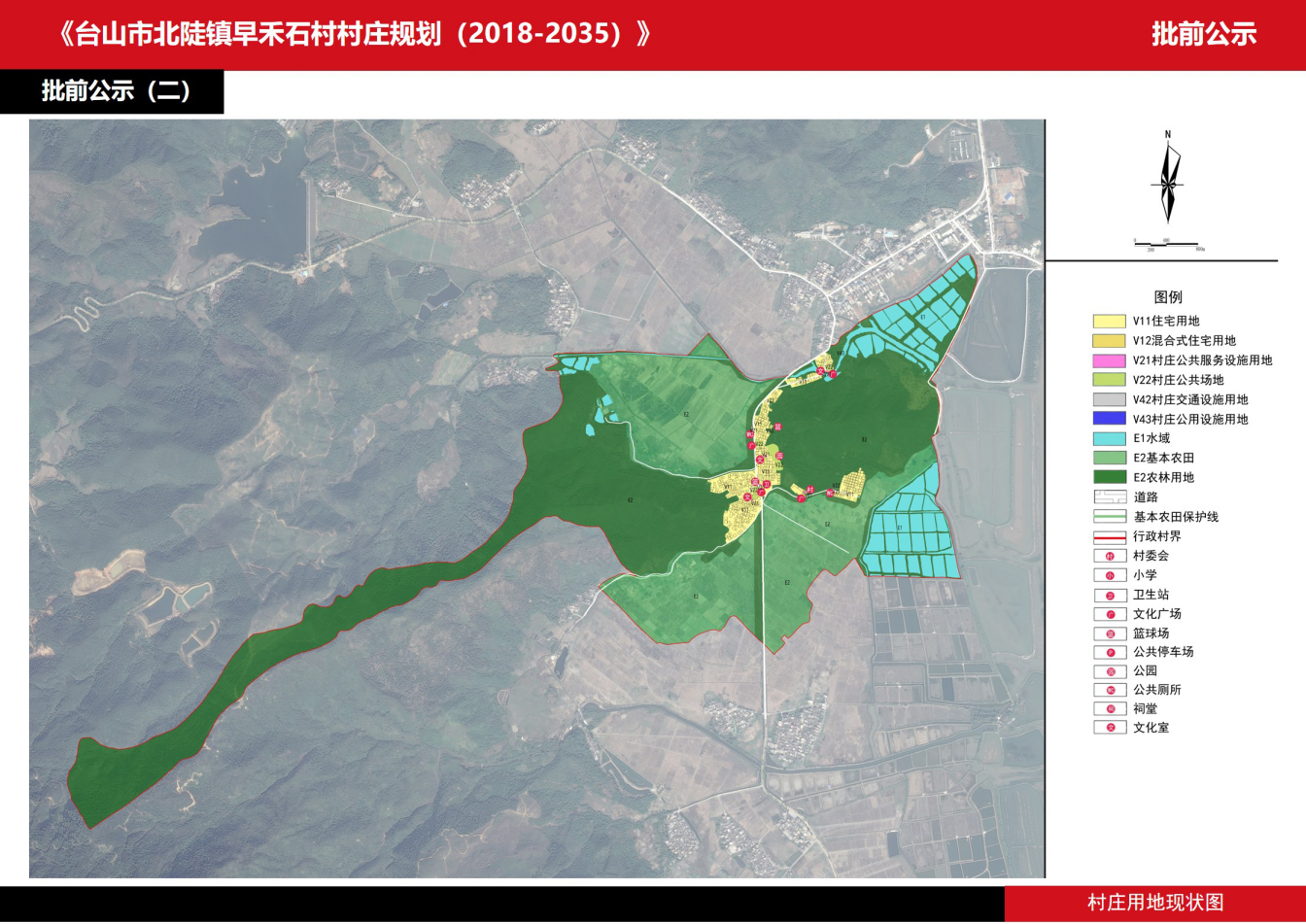Select the 祠堂 legend symbol
Image resolution: width=1306 pixels, height=924 pixels.
click(1109, 708)
